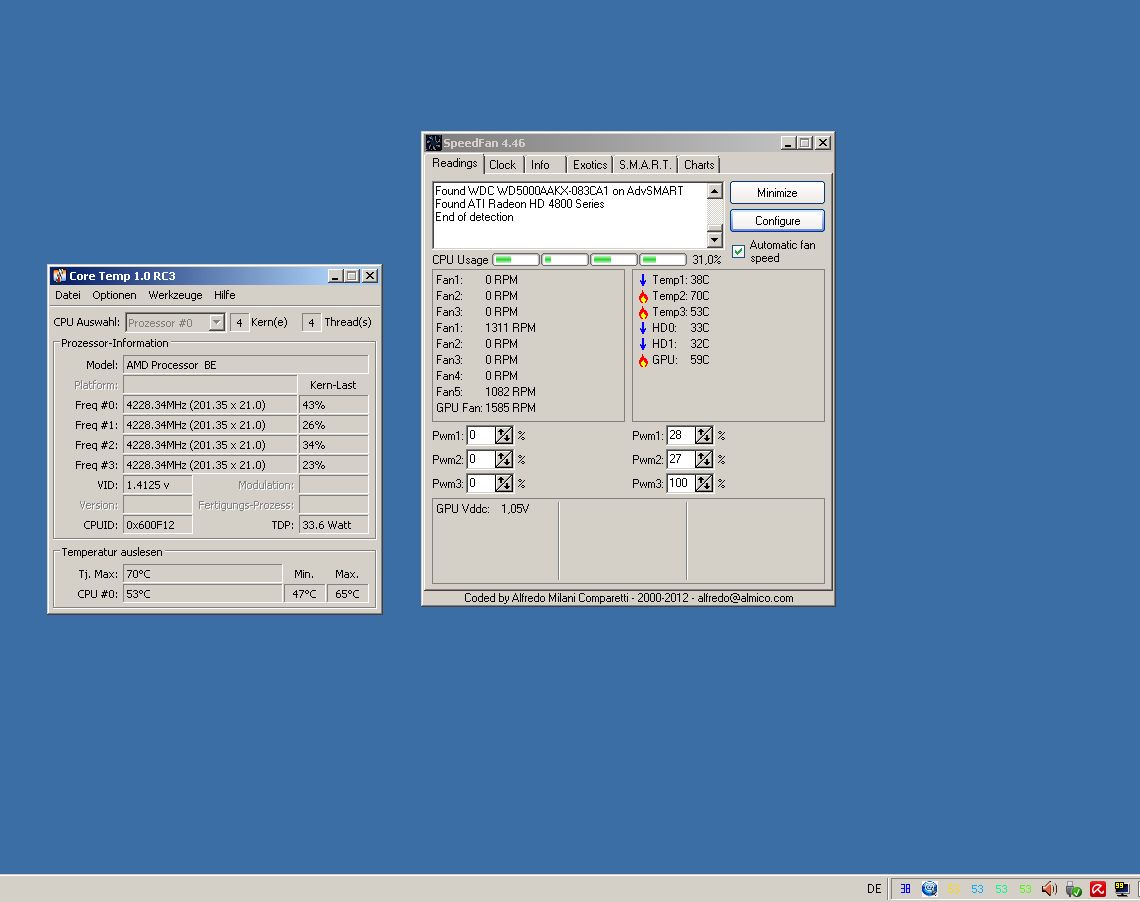This screenshot has width=1140, height=902.
Task: Click the Freq #0 frequency value field
Action: point(210,405)
